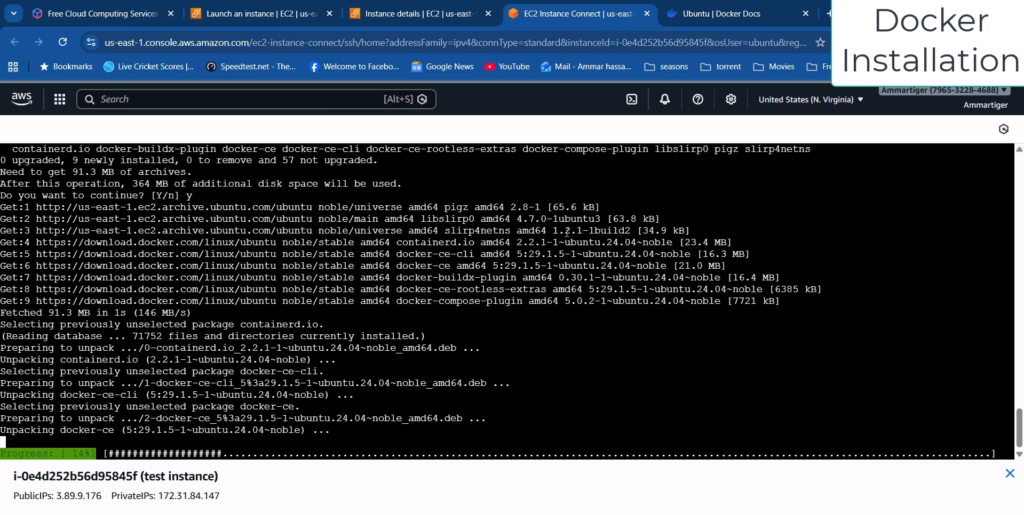Click the 'Unpacking docker-ce' terminal line
This screenshot has height=515, width=1024.
[165, 430]
